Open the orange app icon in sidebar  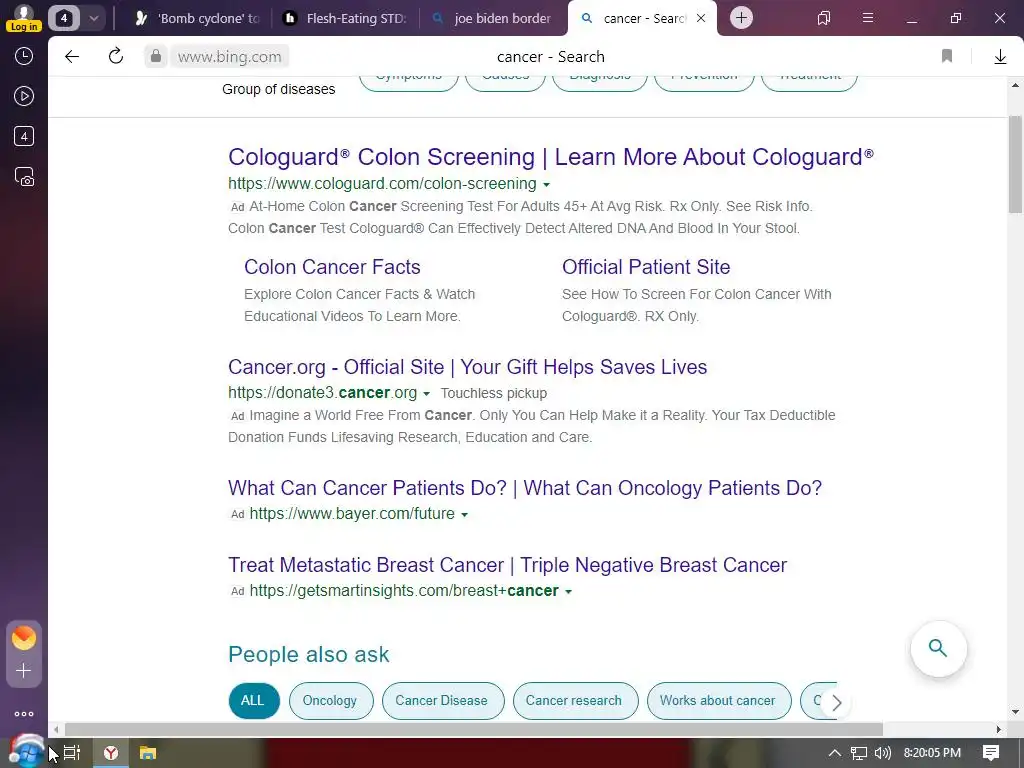click(24, 637)
